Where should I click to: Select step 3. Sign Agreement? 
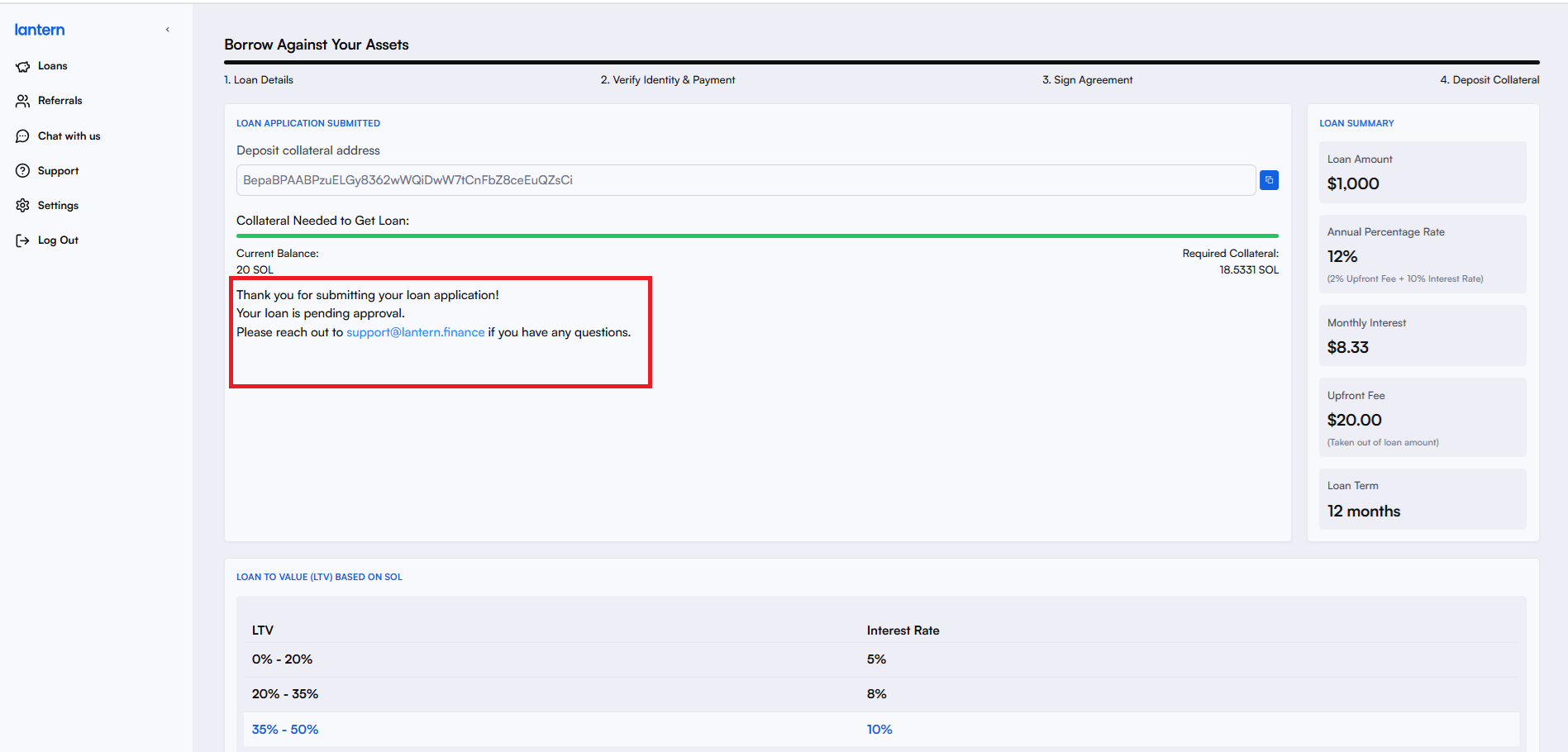(1087, 80)
